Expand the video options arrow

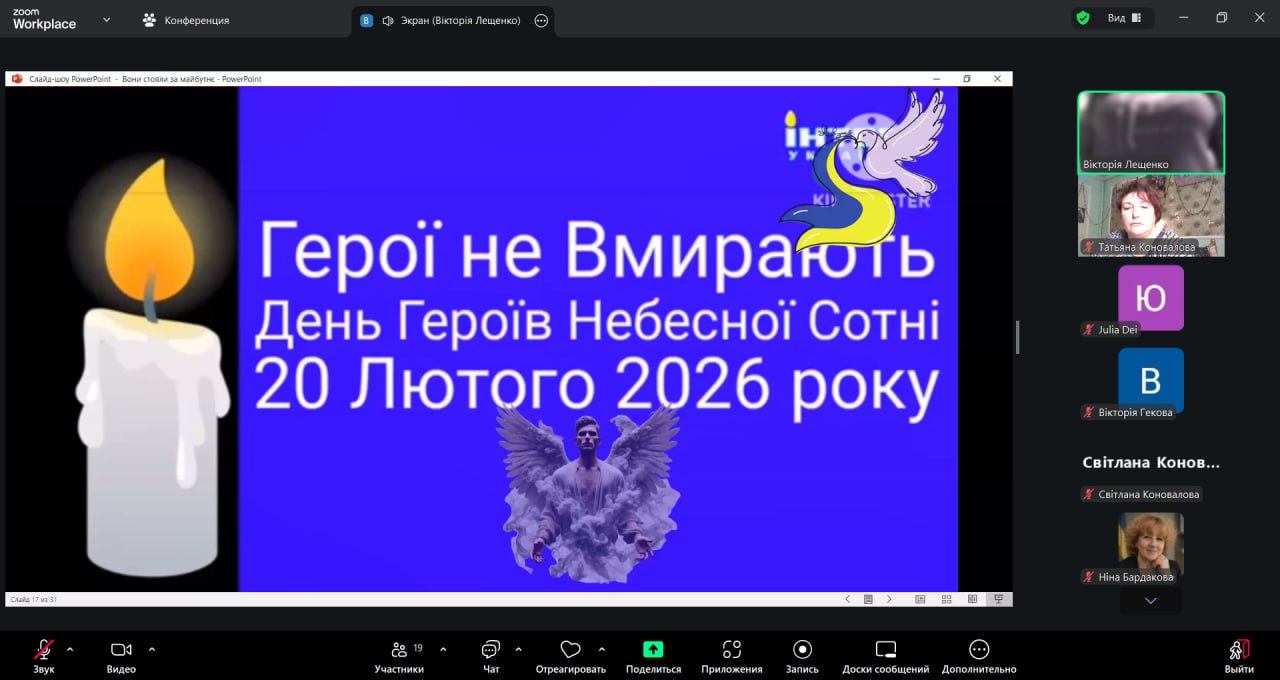tap(152, 649)
